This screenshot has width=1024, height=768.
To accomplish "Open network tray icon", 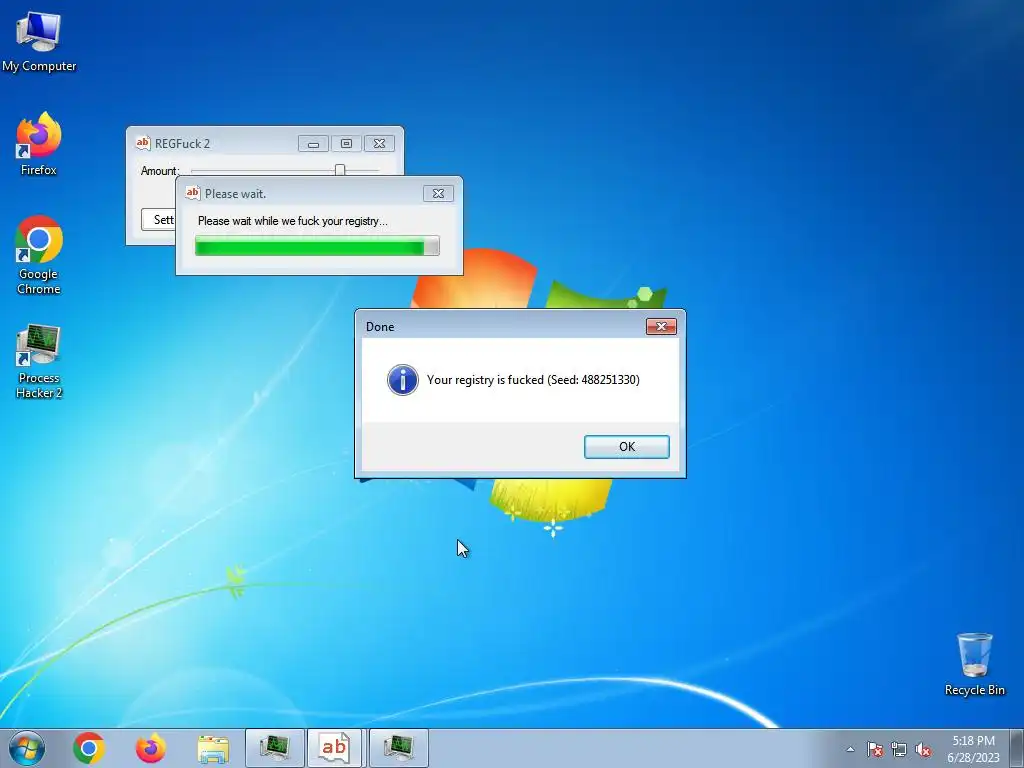I will [x=899, y=749].
